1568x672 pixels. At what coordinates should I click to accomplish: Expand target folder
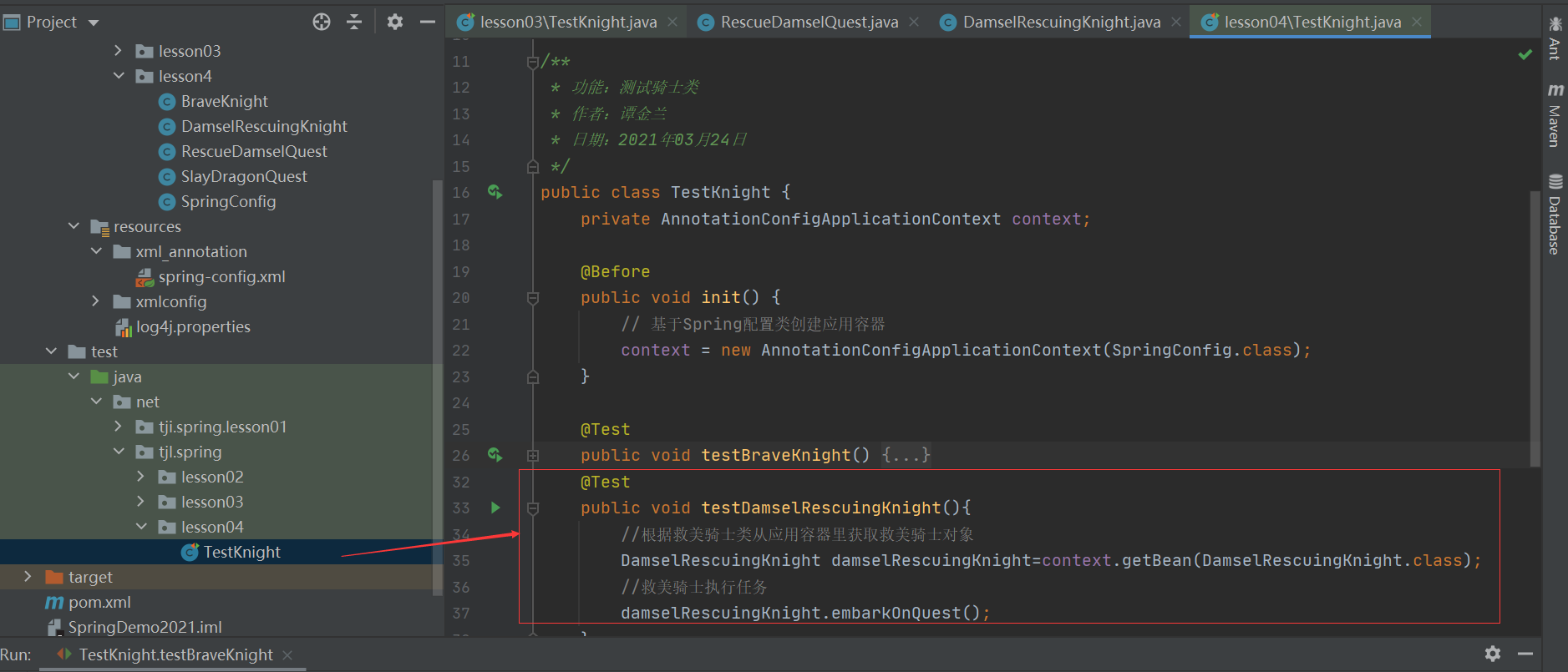pos(28,577)
